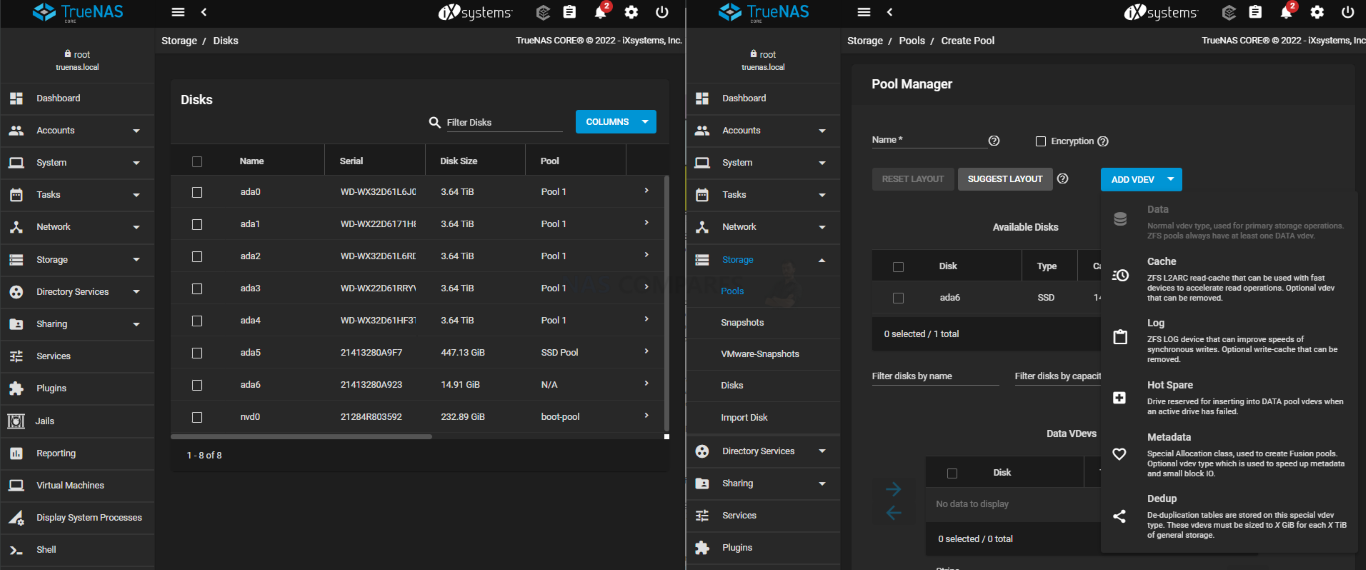Click help icon next to Encryption
Image resolution: width=1366 pixels, height=570 pixels.
tap(1103, 141)
